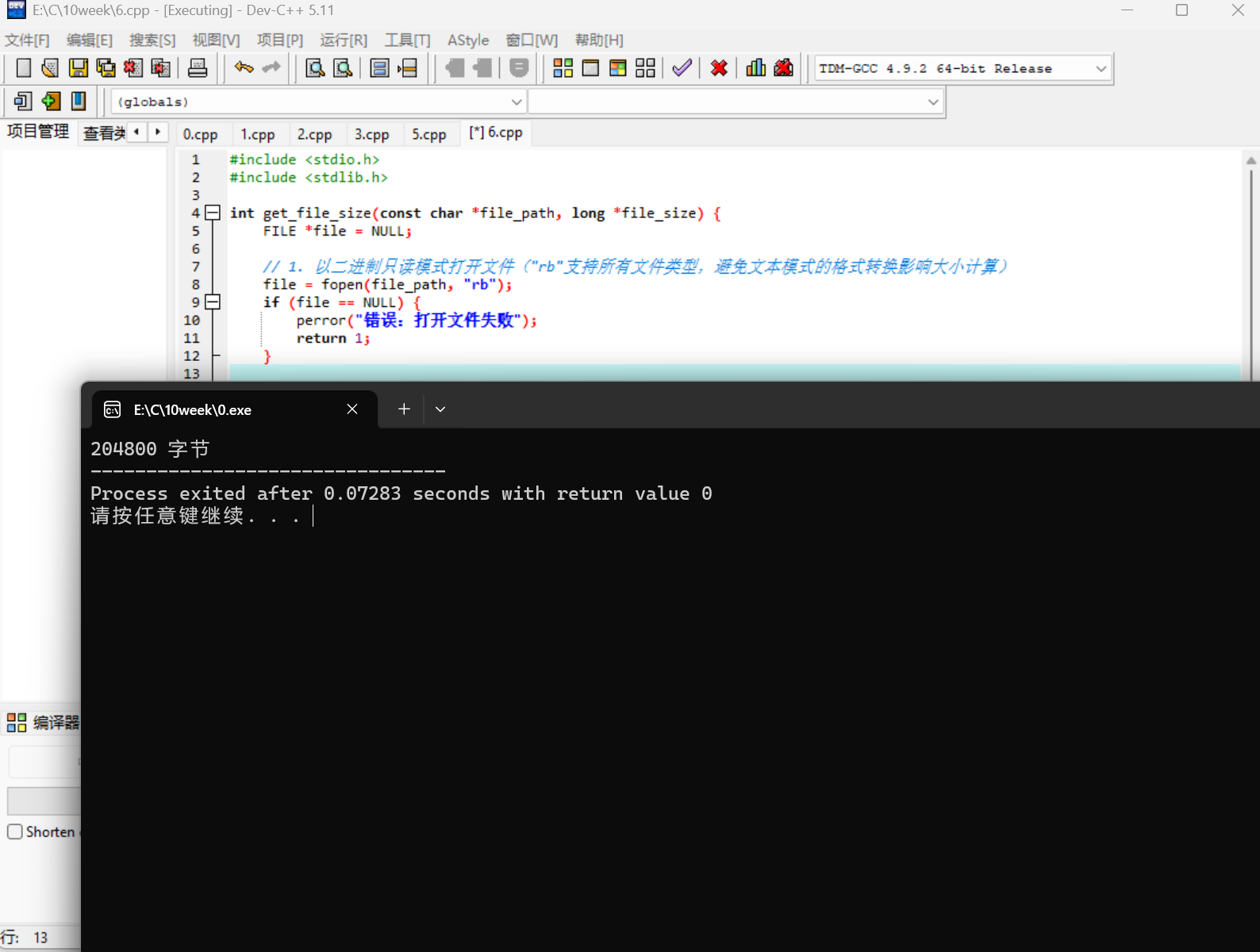Click the Print icon

(x=198, y=68)
